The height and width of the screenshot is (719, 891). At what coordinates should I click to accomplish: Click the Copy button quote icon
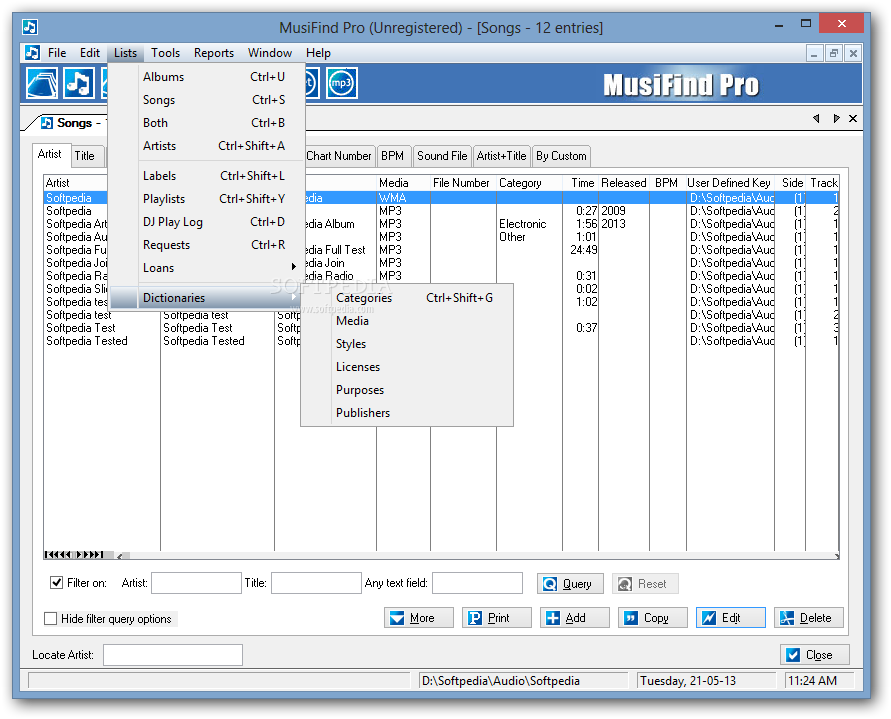631,618
